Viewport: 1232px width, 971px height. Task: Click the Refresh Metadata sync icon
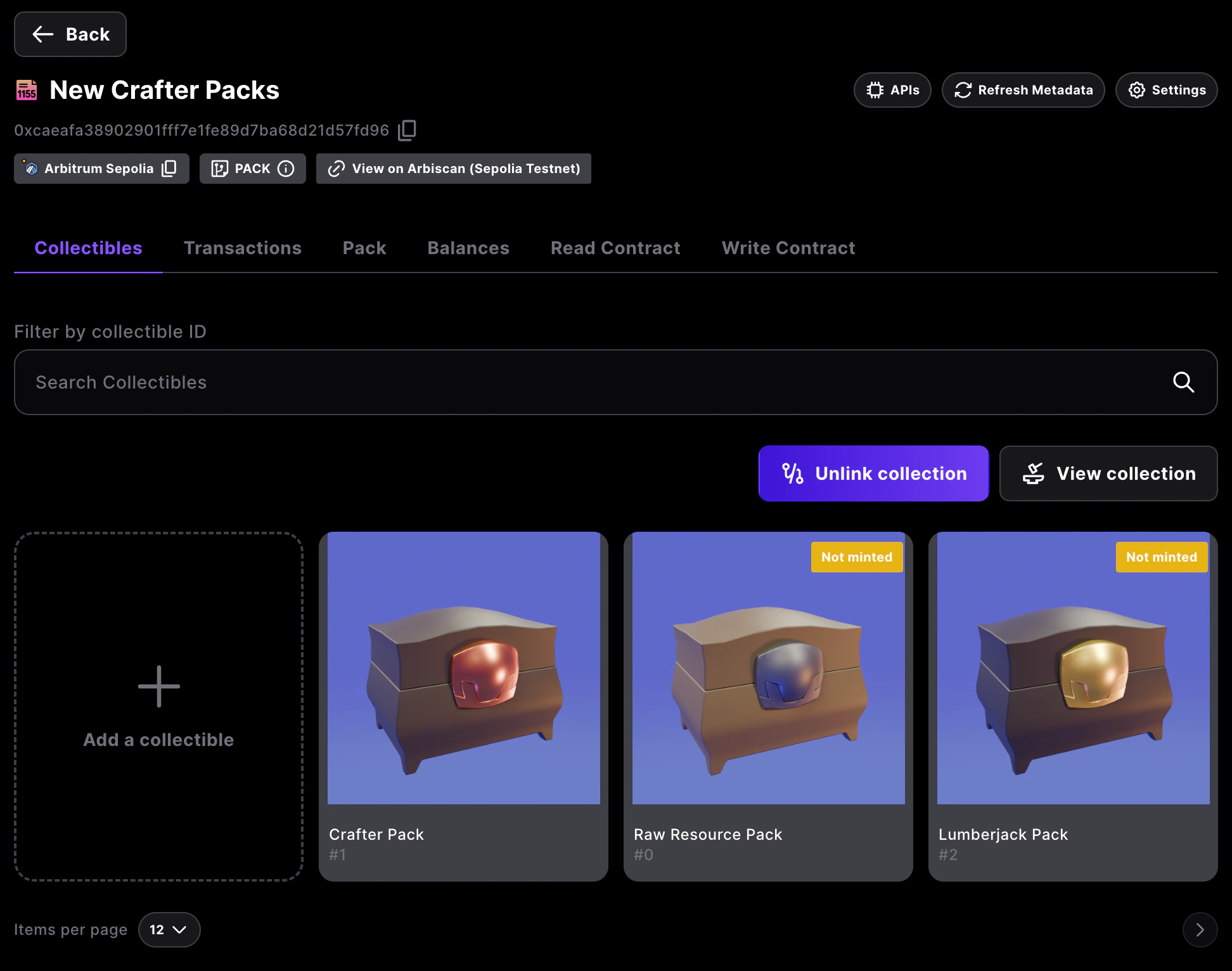(962, 90)
